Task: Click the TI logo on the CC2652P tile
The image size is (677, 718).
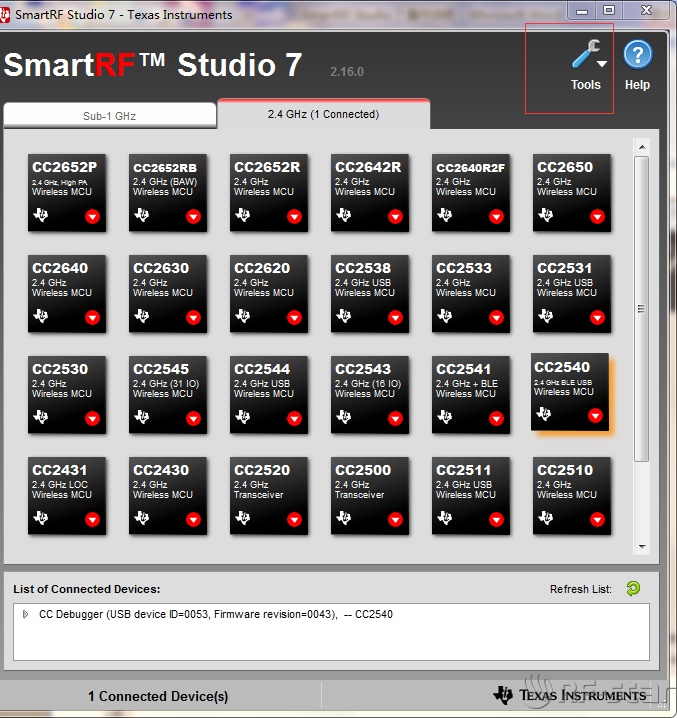Action: coord(41,215)
